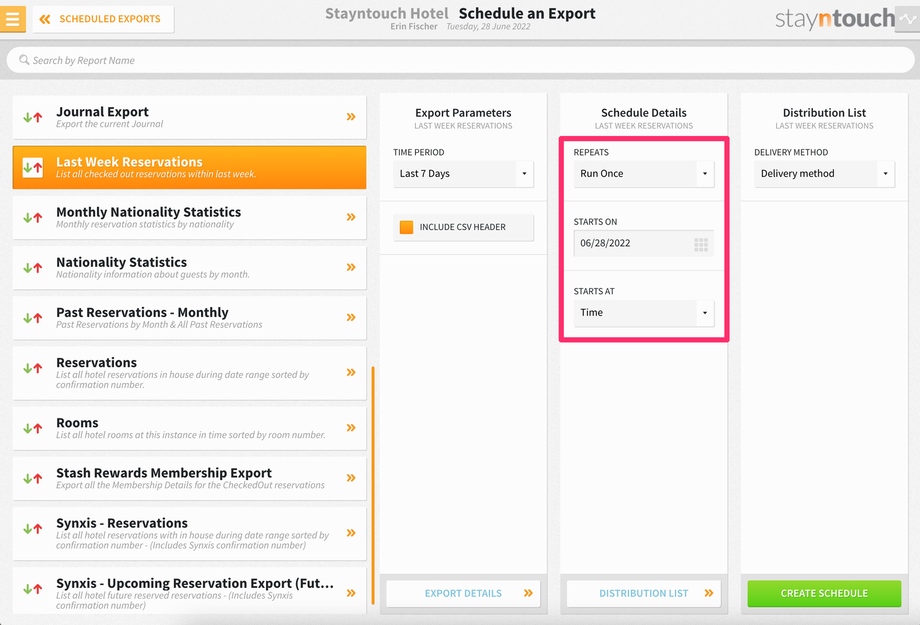
Task: Select Stash Rewards Membership Export
Action: tap(190, 478)
